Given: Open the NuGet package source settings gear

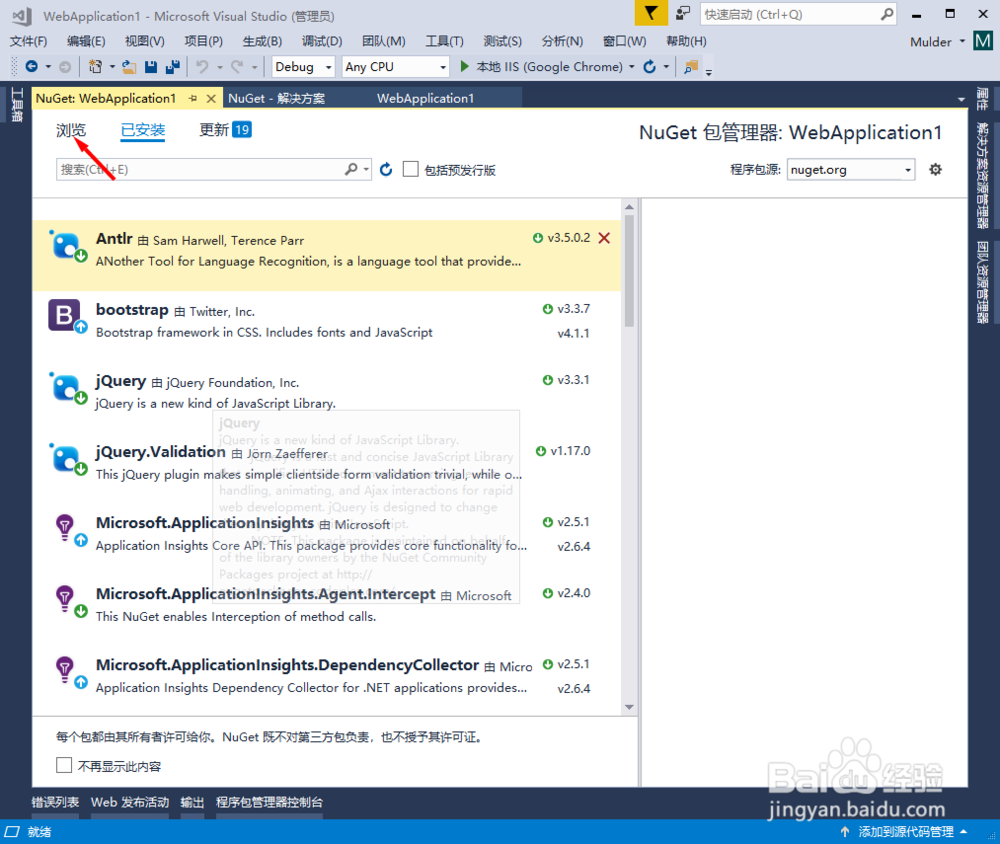Looking at the screenshot, I should point(934,169).
